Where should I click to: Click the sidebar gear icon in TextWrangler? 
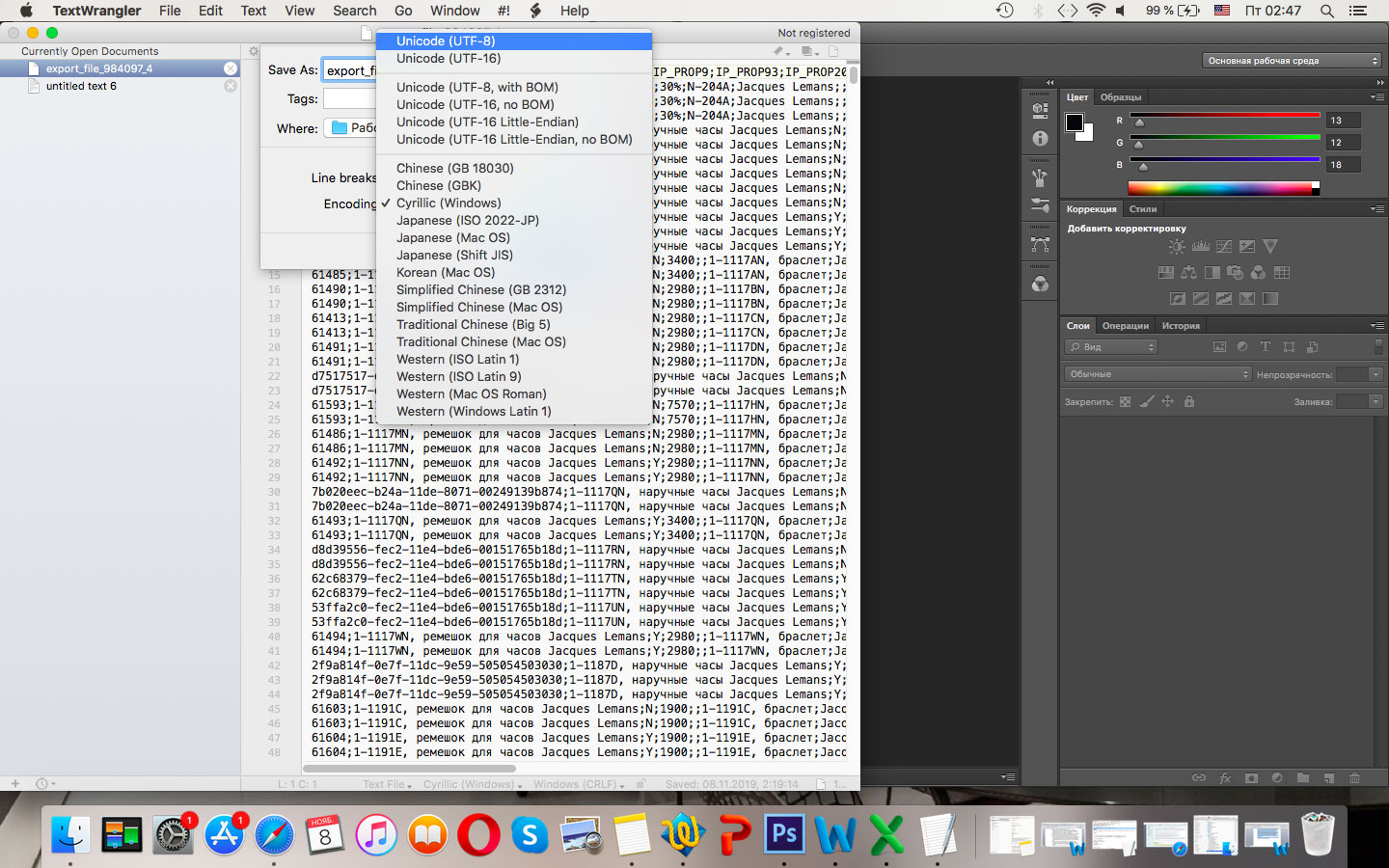254,51
